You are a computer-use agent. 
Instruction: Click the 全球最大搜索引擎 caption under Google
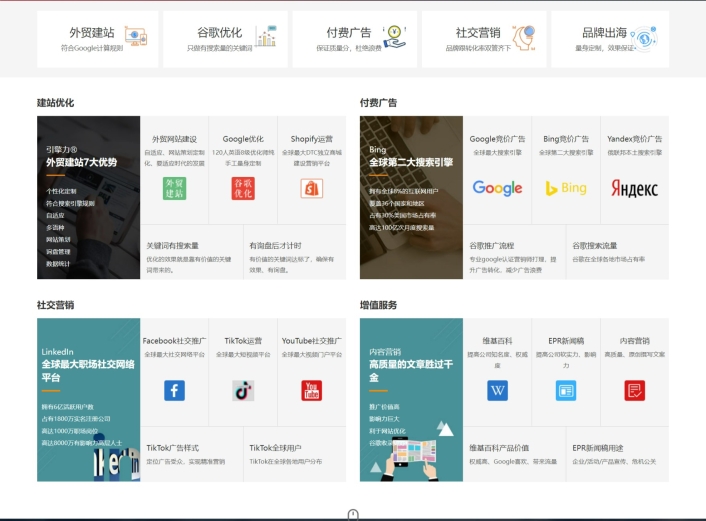point(497,153)
